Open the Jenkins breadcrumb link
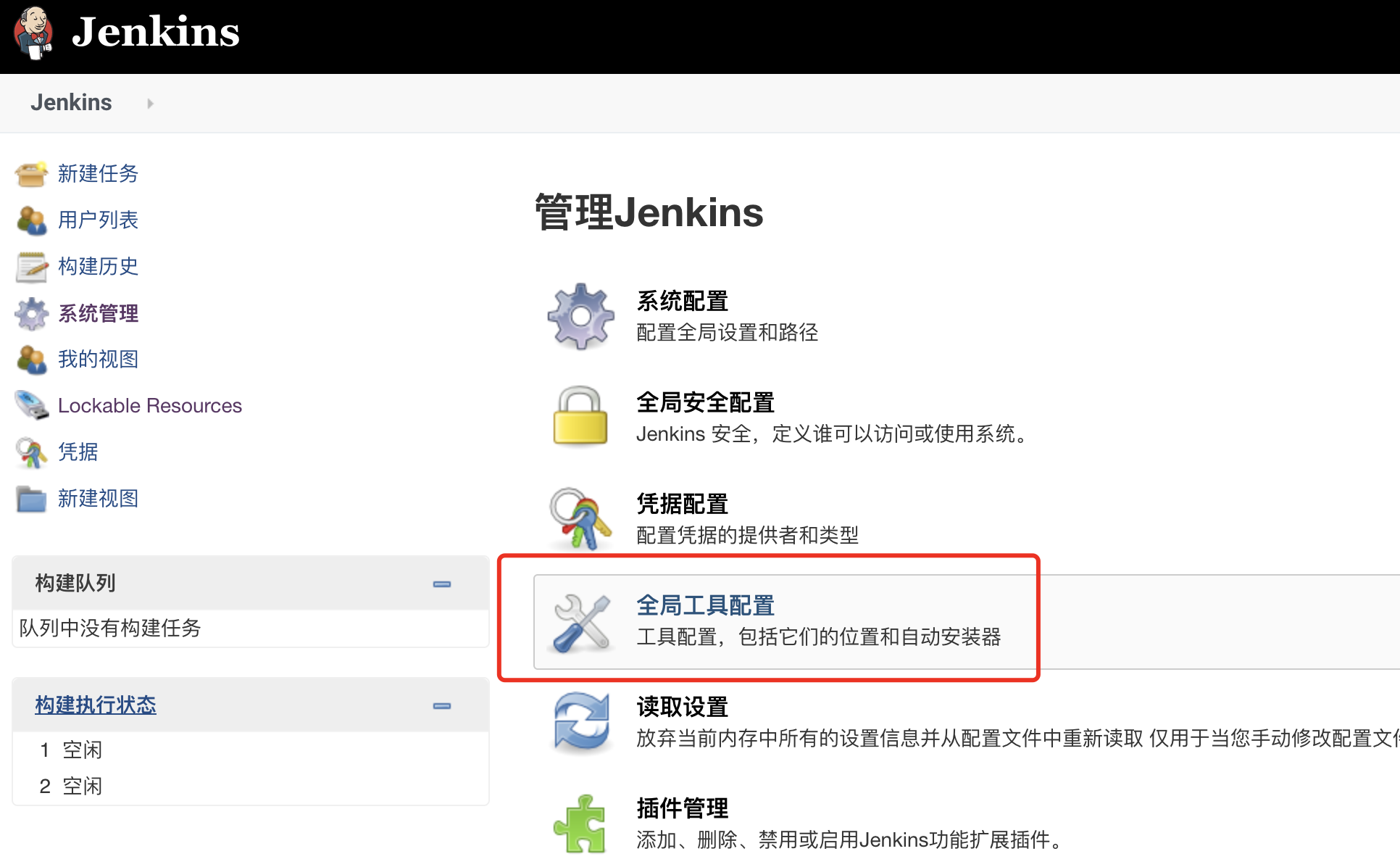1400x867 pixels. pos(71,102)
